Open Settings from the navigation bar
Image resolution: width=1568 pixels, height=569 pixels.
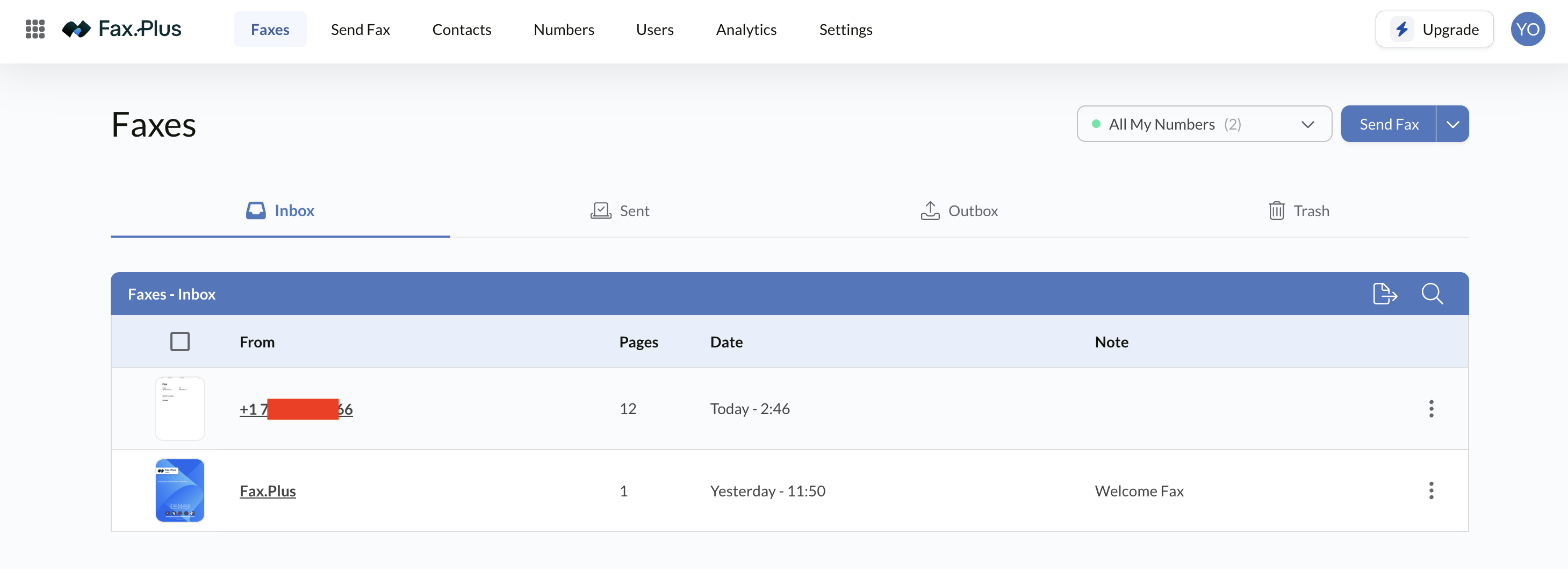click(845, 29)
